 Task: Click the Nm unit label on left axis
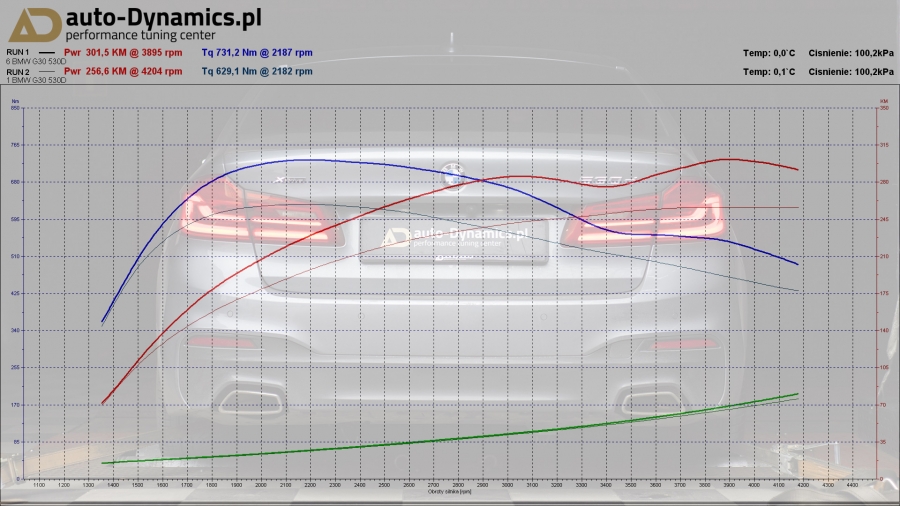tap(15, 101)
